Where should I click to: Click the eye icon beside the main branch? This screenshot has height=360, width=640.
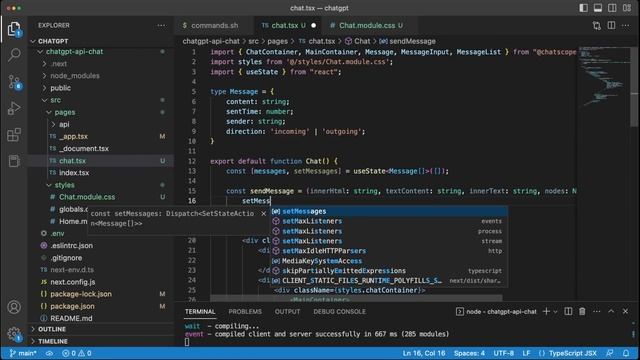49,353
